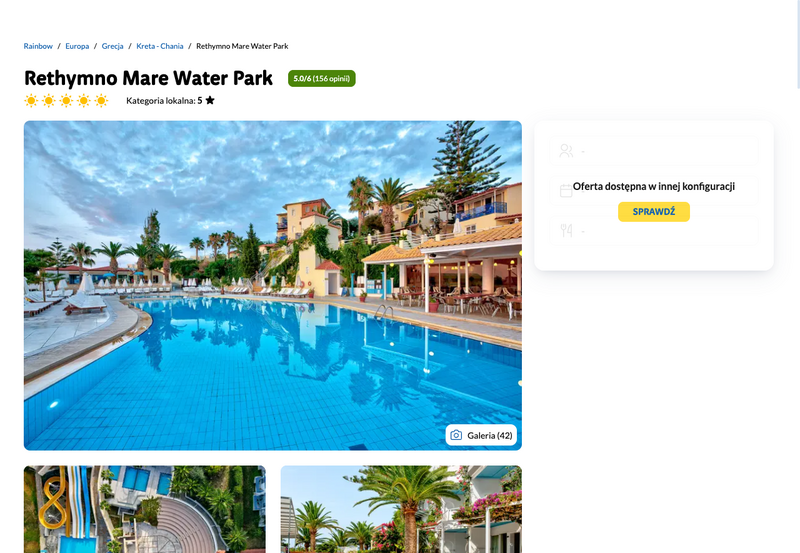Click the guests people icon in booking panel
This screenshot has height=553, width=800.
566,150
